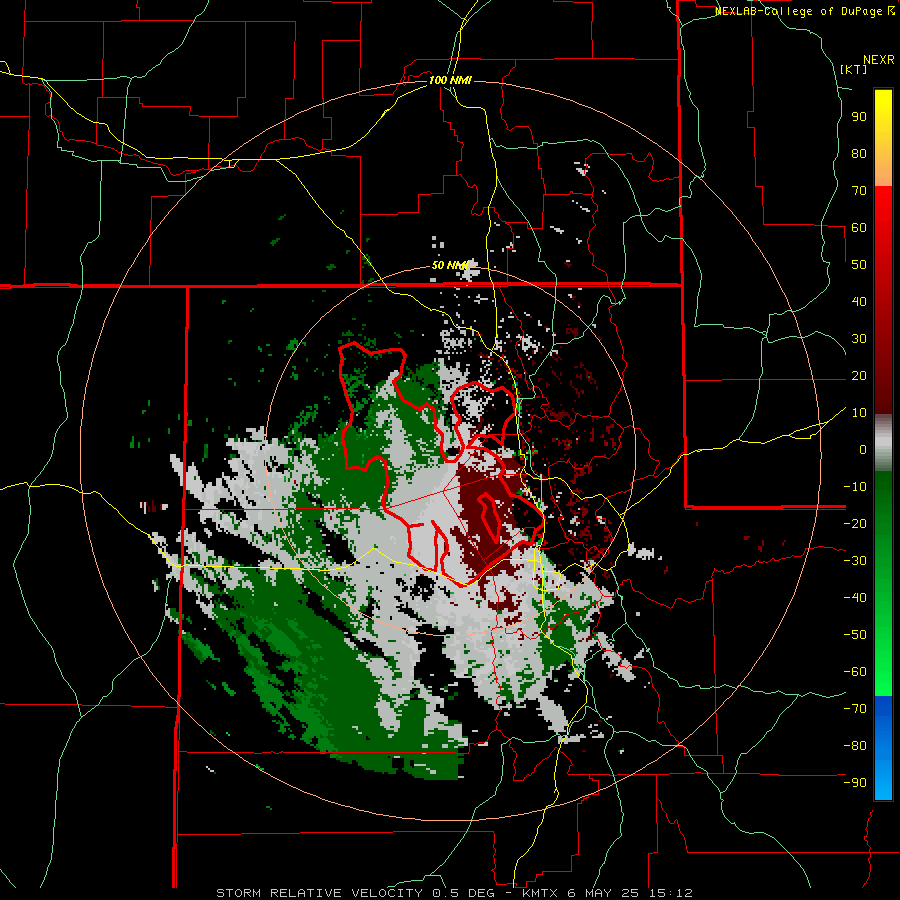Click the "100 NMI" range ring label

450,80
